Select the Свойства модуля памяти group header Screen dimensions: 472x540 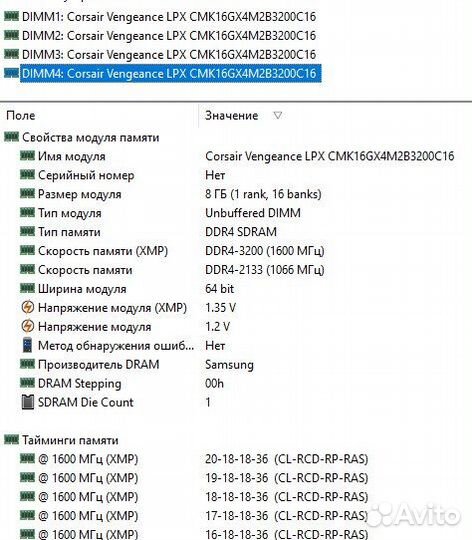91,138
